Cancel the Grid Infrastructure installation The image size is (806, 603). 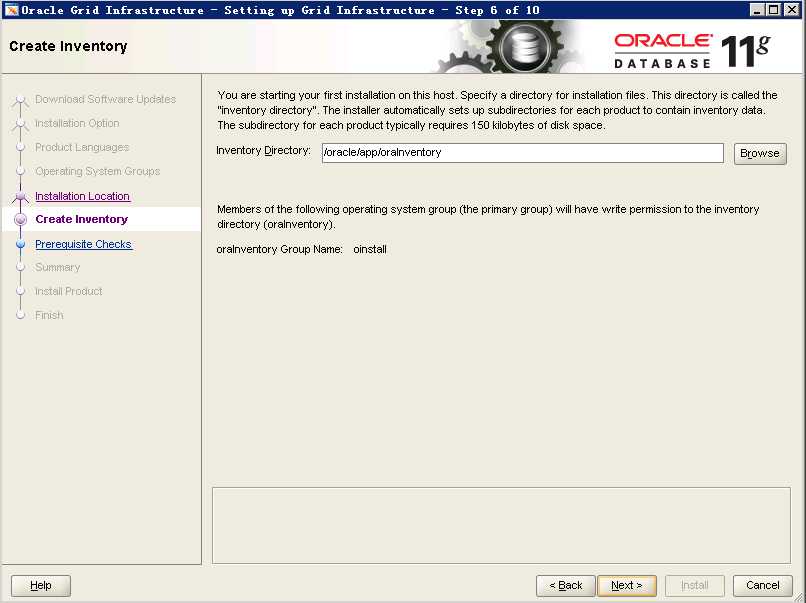(x=762, y=585)
